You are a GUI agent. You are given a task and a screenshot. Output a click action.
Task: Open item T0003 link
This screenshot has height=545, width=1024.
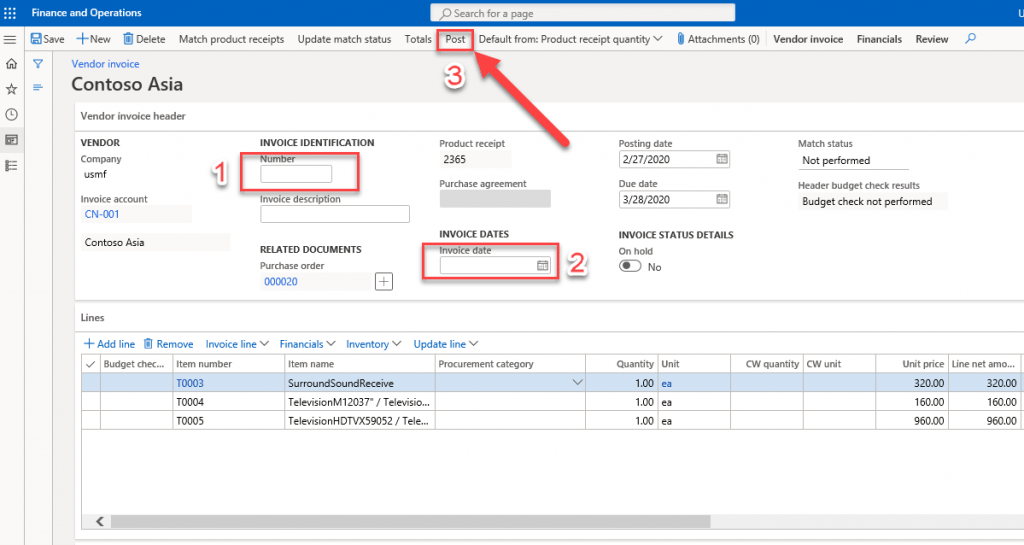pyautogui.click(x=190, y=383)
